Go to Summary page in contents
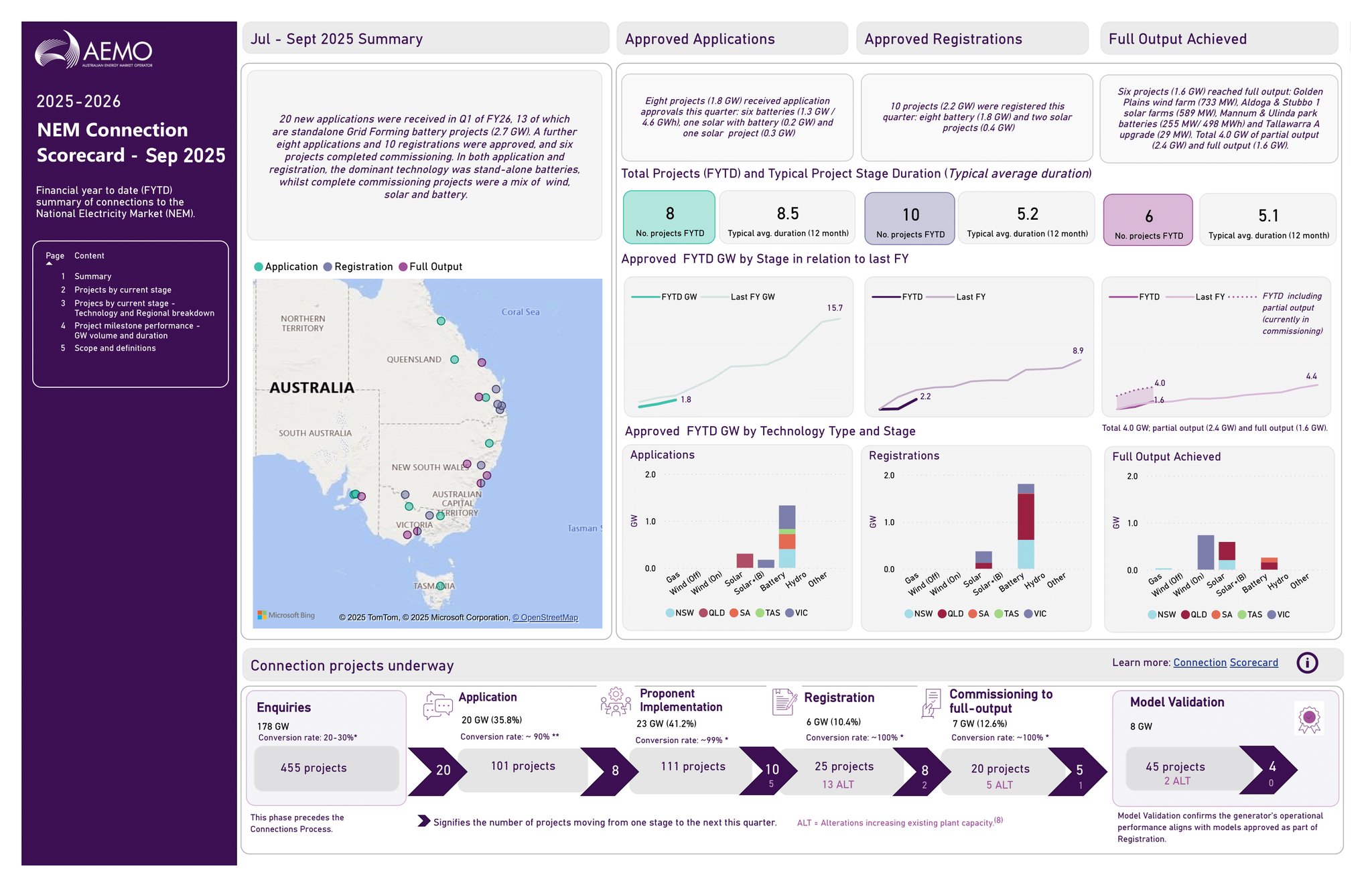 pyautogui.click(x=93, y=276)
